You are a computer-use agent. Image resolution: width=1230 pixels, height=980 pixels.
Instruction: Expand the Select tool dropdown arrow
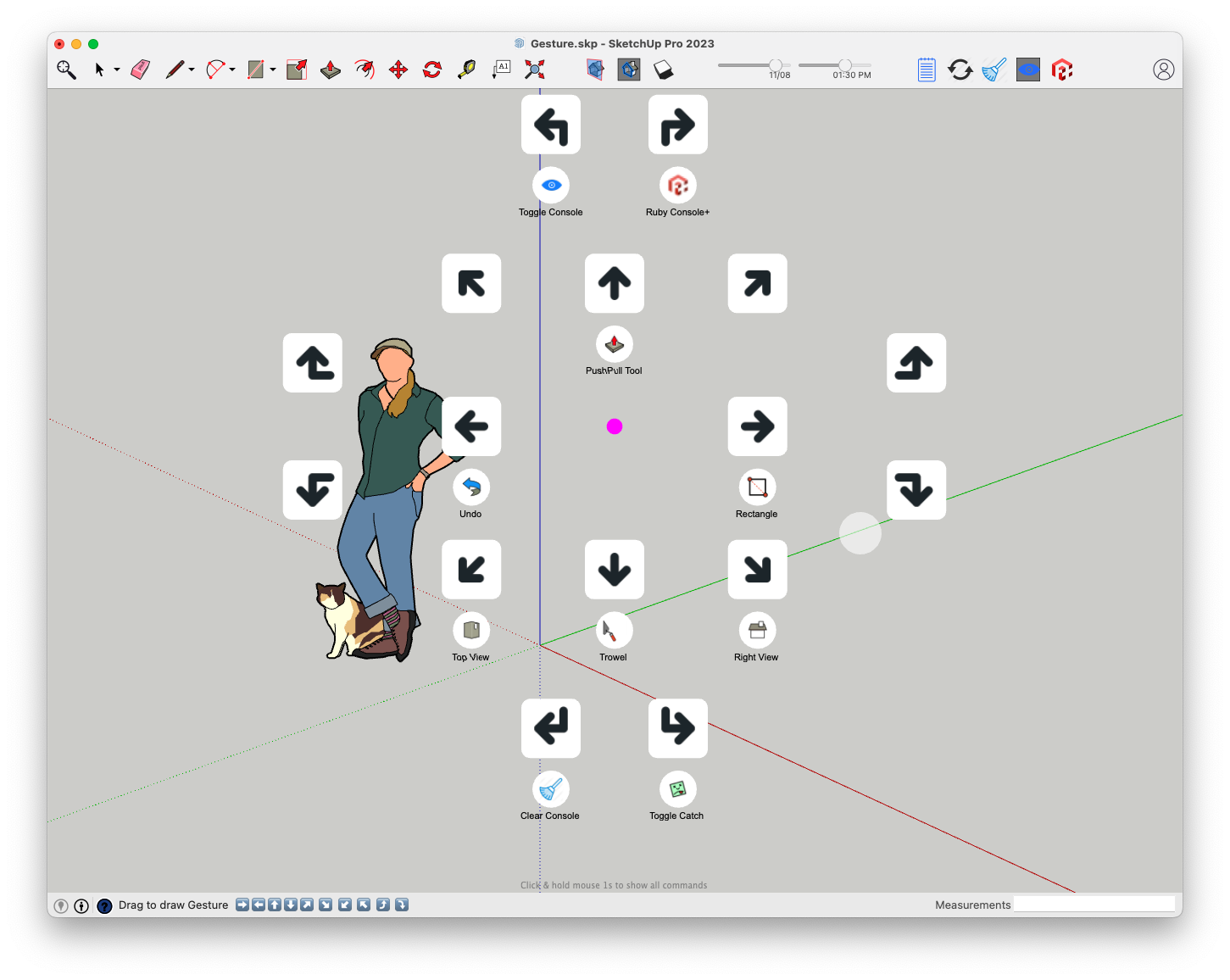click(117, 70)
